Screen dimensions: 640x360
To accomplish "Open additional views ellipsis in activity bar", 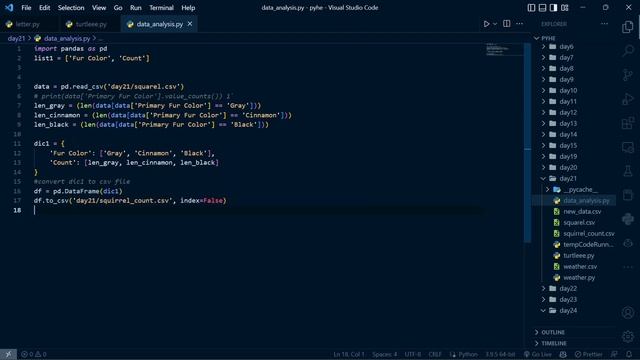I will click(x=628, y=267).
